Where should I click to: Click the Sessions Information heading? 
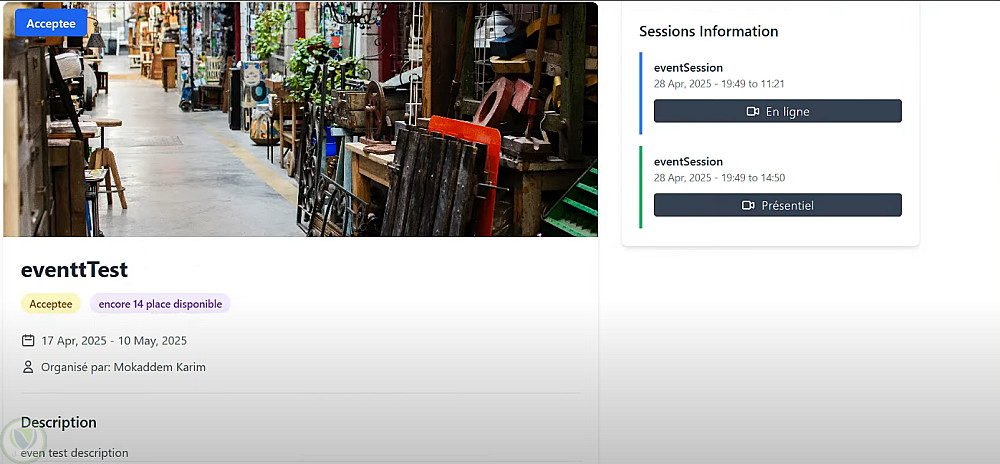(x=709, y=31)
